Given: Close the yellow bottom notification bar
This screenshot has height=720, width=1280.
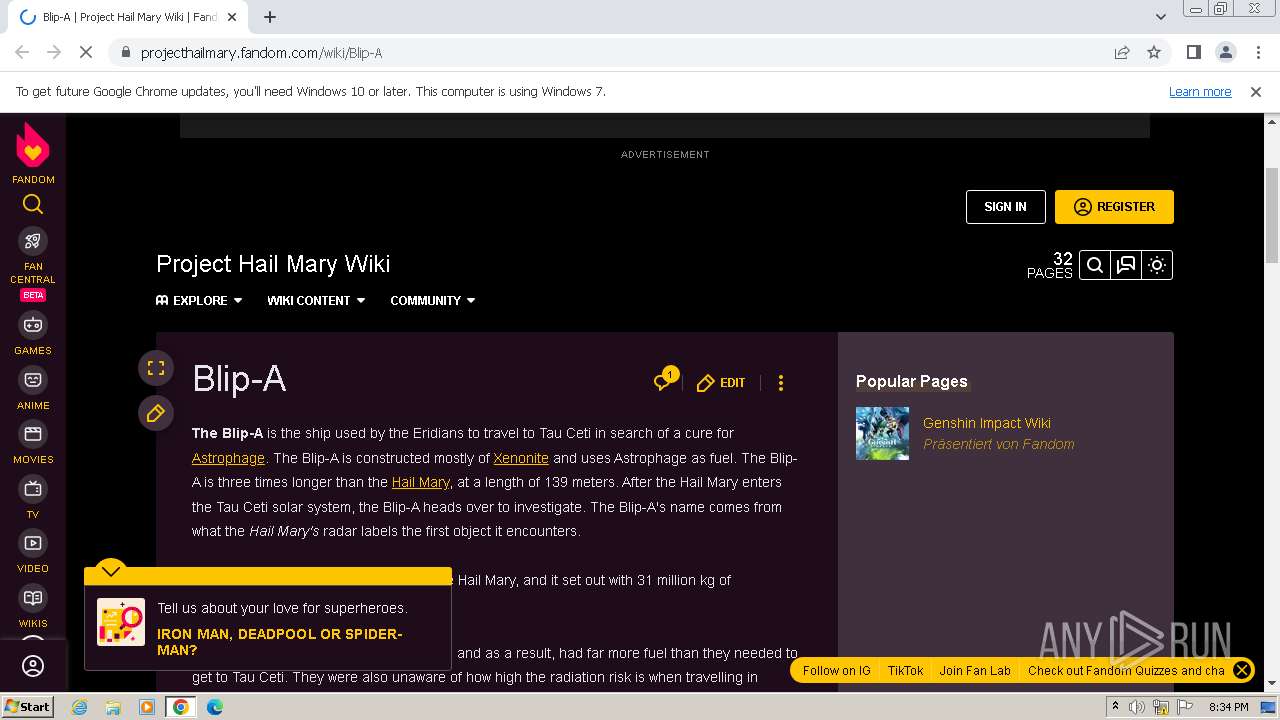Looking at the screenshot, I should [x=1242, y=670].
